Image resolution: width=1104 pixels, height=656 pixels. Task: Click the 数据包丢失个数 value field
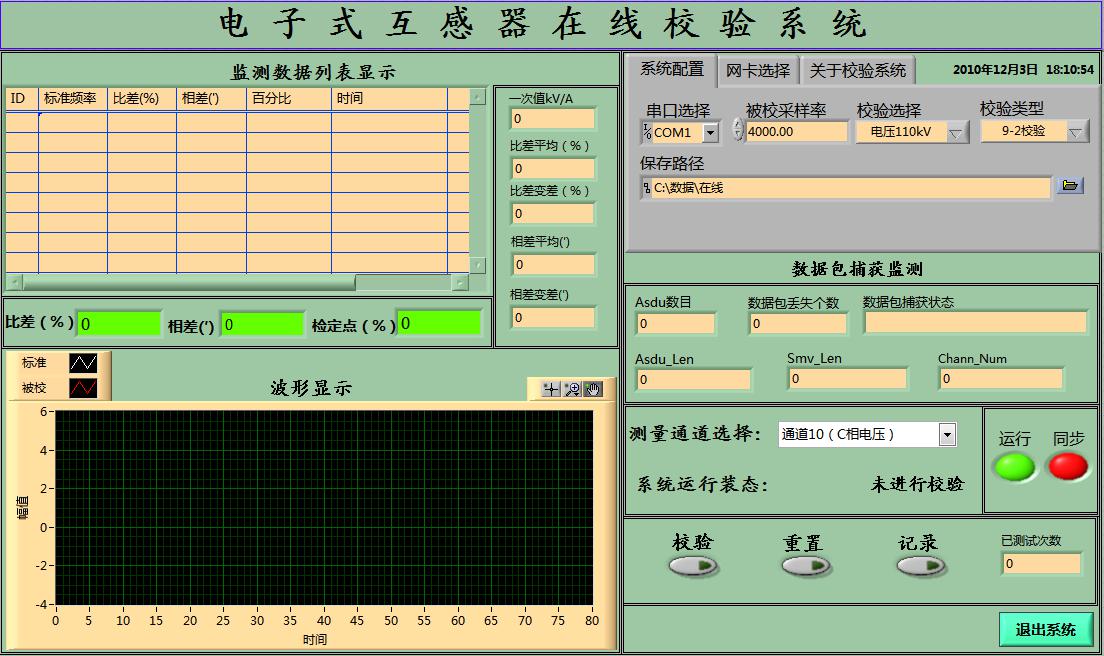(798, 323)
